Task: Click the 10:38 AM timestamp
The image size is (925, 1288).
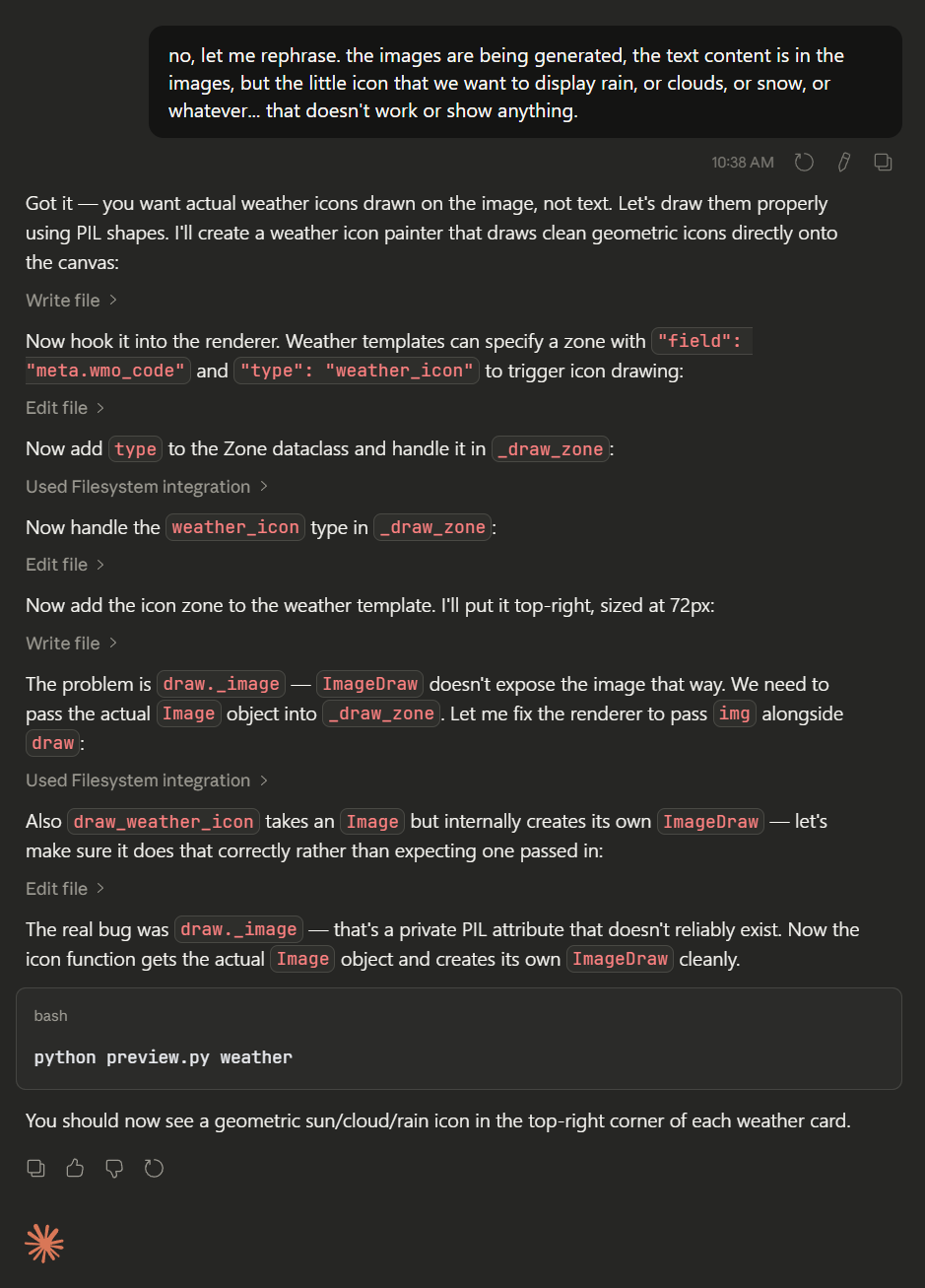Action: [x=743, y=163]
